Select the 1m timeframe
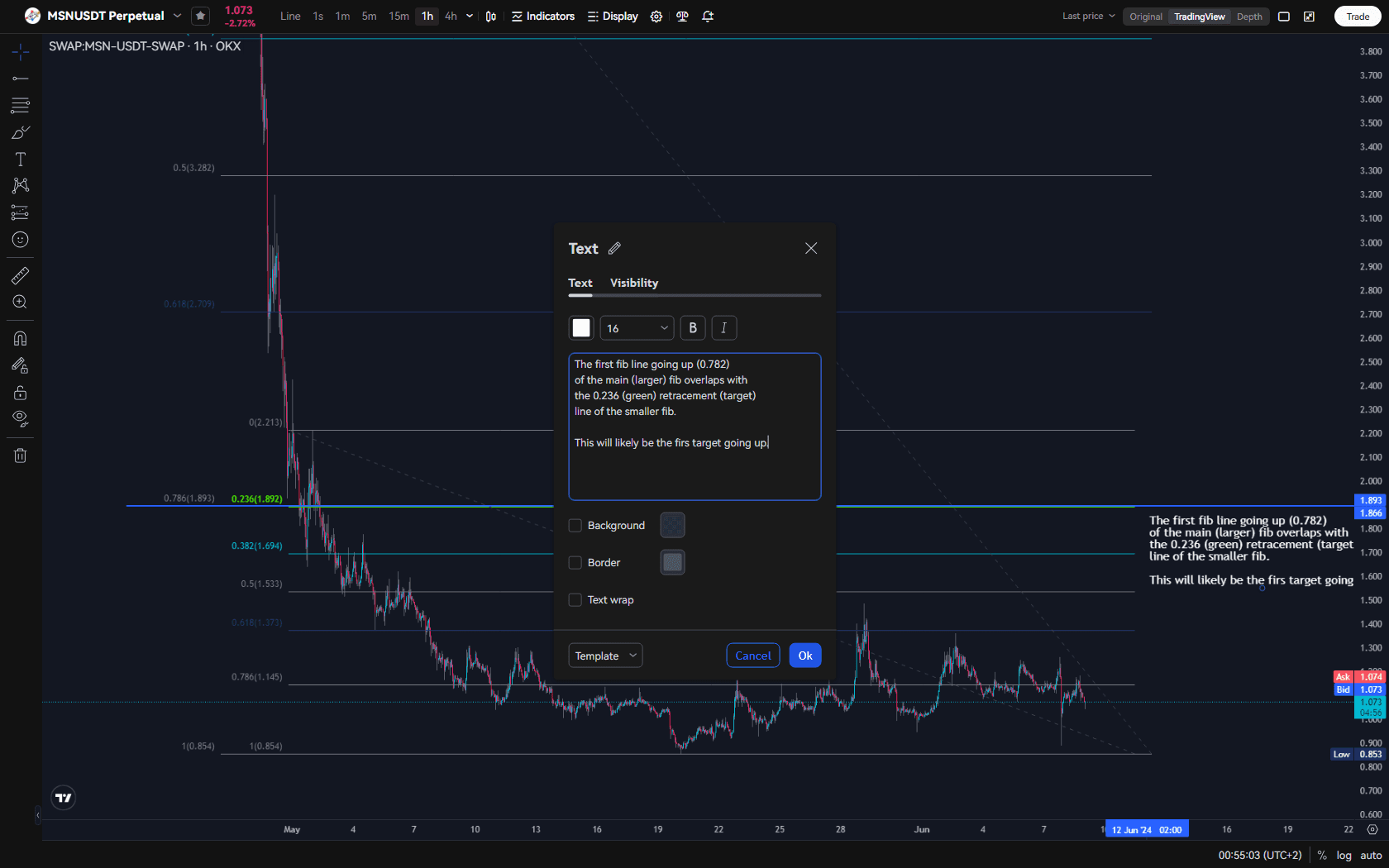The width and height of the screenshot is (1389, 868). [x=342, y=16]
